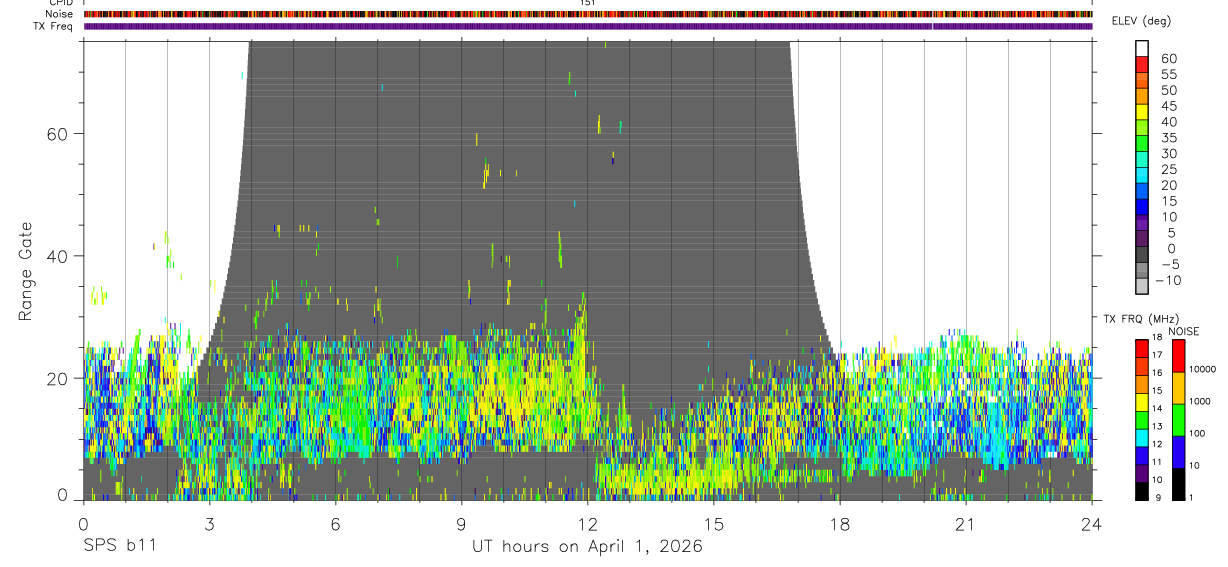Click hour 21 on the UT time axis
The width and height of the screenshot is (1228, 567).
[x=966, y=524]
